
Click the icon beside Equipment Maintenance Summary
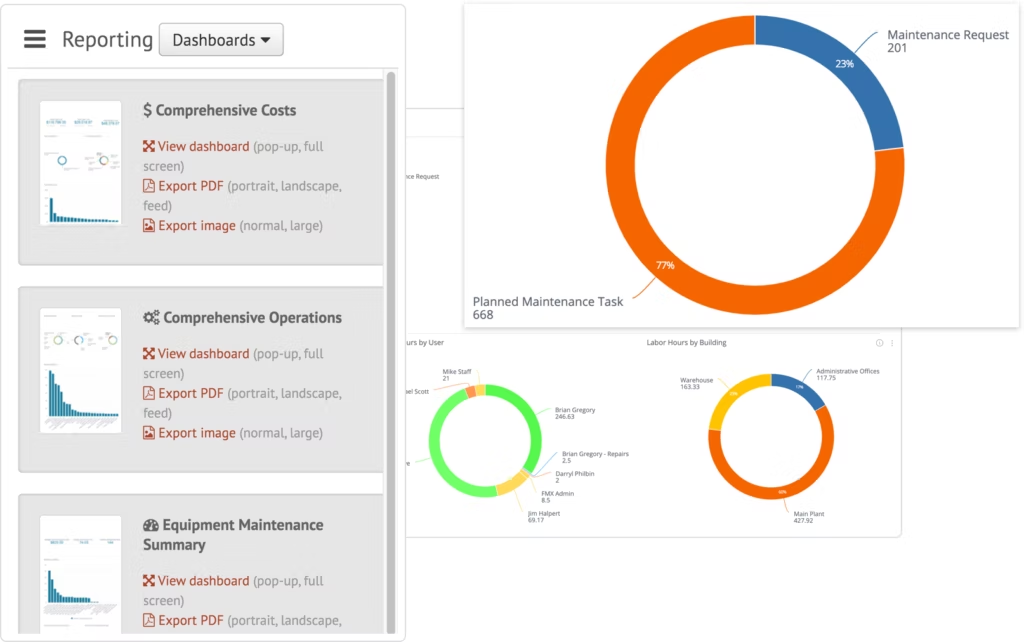point(149,524)
